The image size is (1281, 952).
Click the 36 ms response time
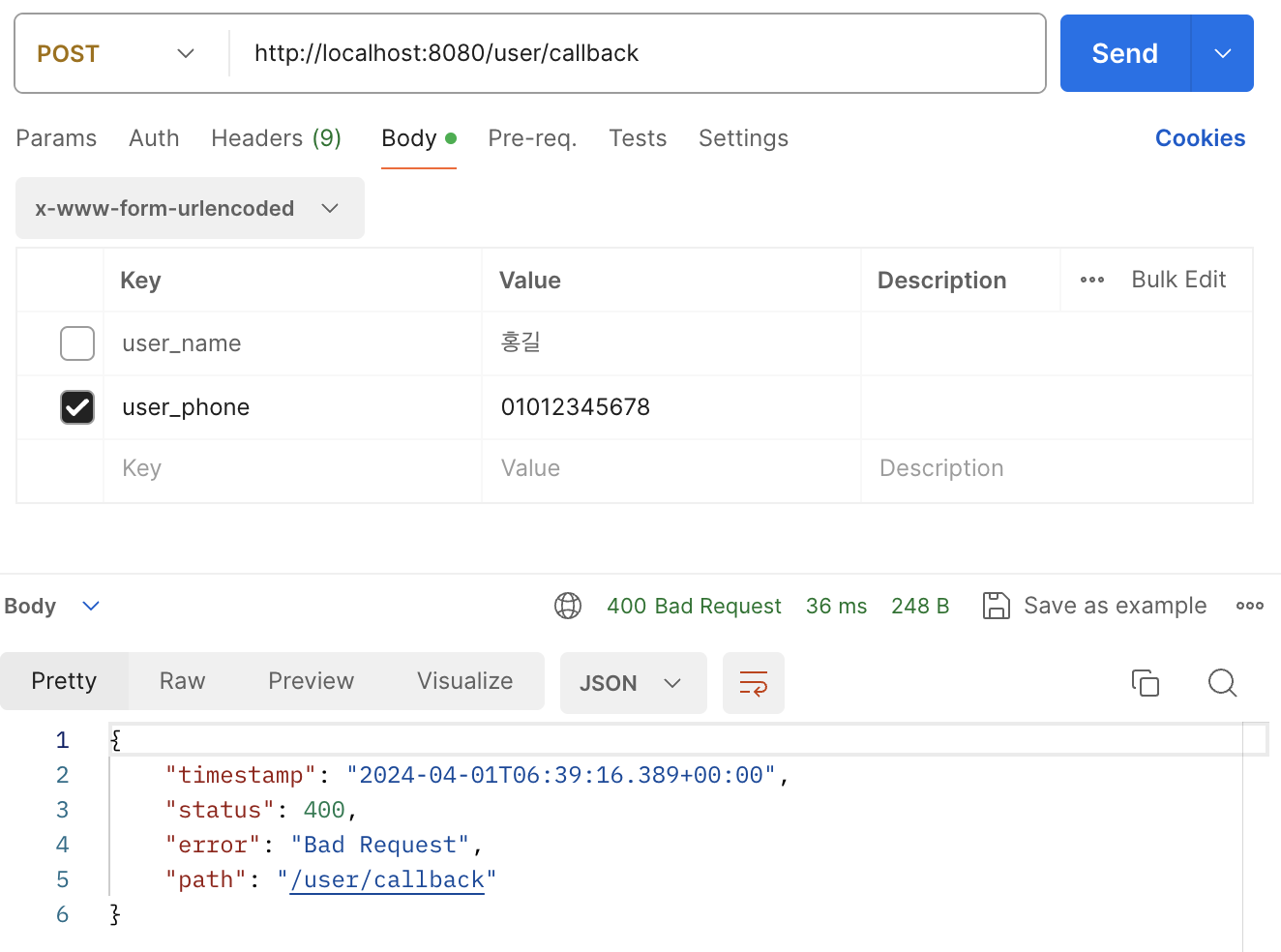pos(836,606)
